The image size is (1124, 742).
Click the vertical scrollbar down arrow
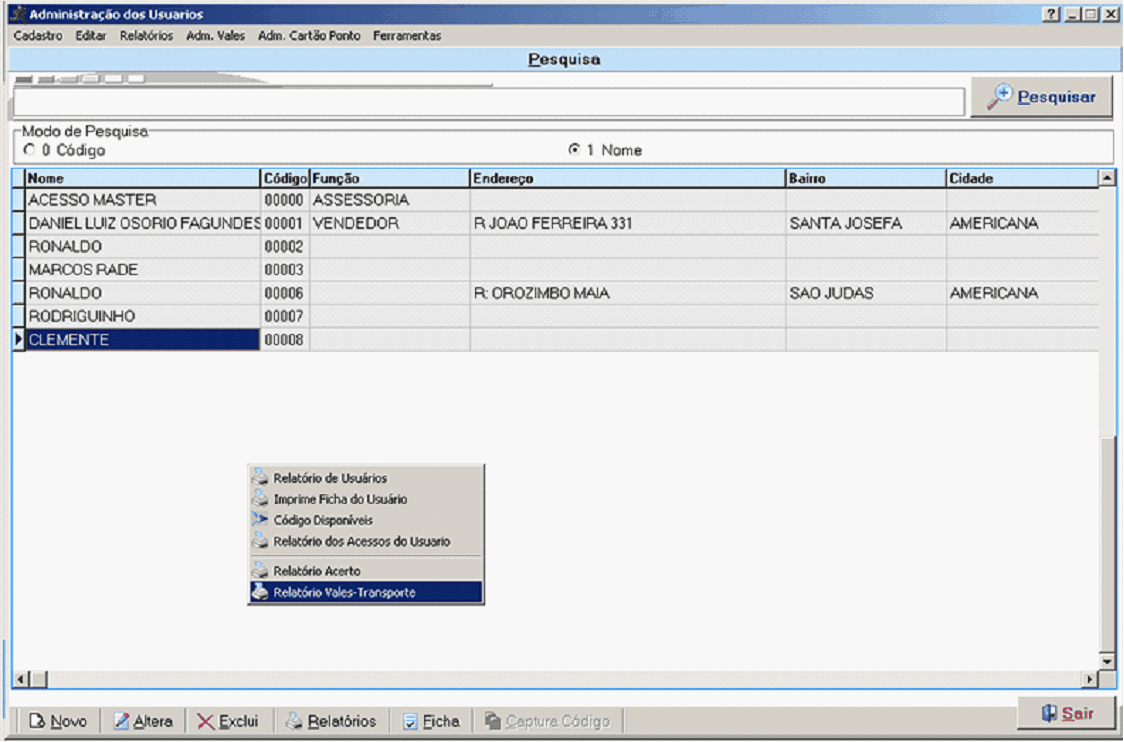point(1107,661)
